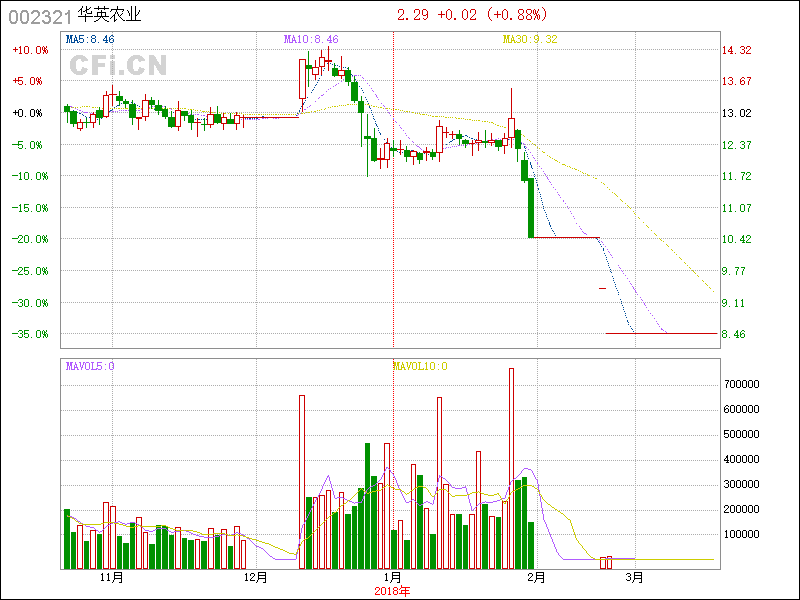Toggle the yellow MA30:9.32 indicator label
The width and height of the screenshot is (800, 600).
coord(530,39)
